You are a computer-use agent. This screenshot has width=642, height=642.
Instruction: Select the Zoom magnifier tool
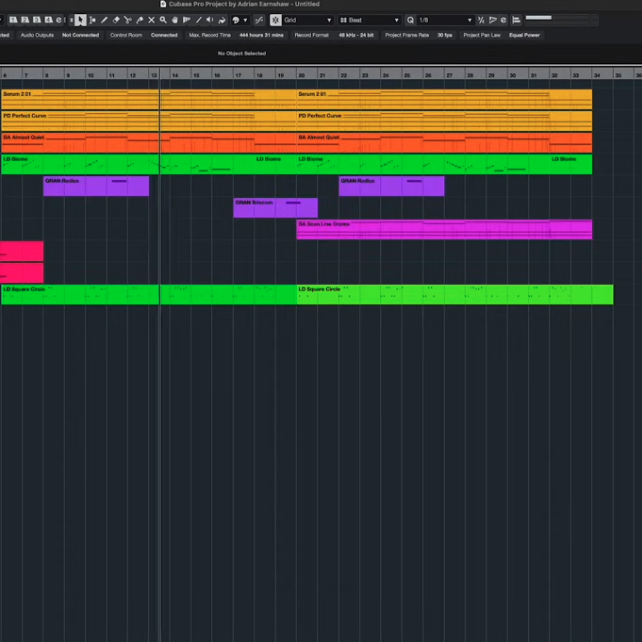coord(163,20)
